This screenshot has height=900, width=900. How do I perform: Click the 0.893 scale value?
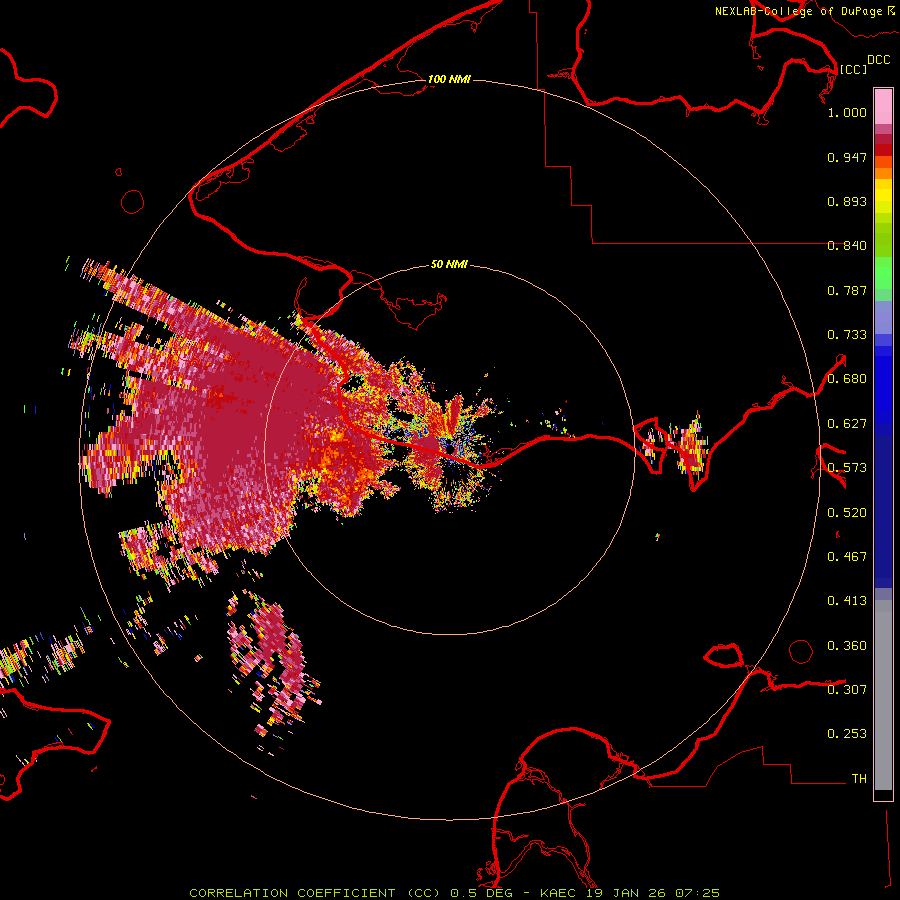coord(847,201)
